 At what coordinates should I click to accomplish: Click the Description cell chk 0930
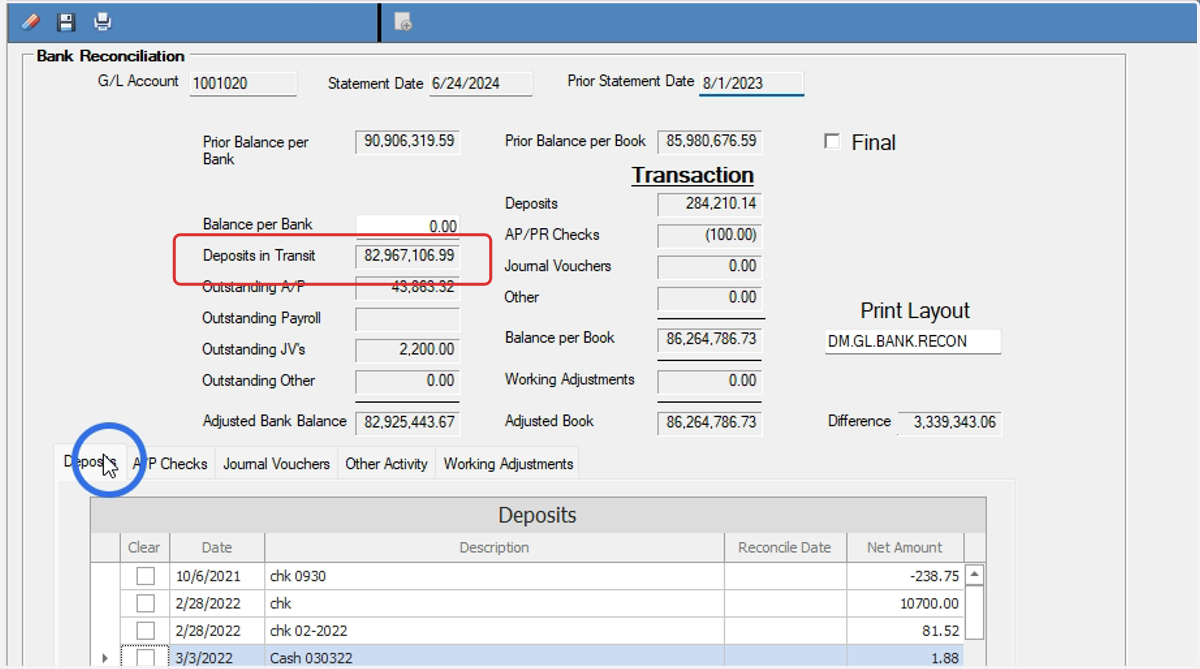(x=494, y=576)
